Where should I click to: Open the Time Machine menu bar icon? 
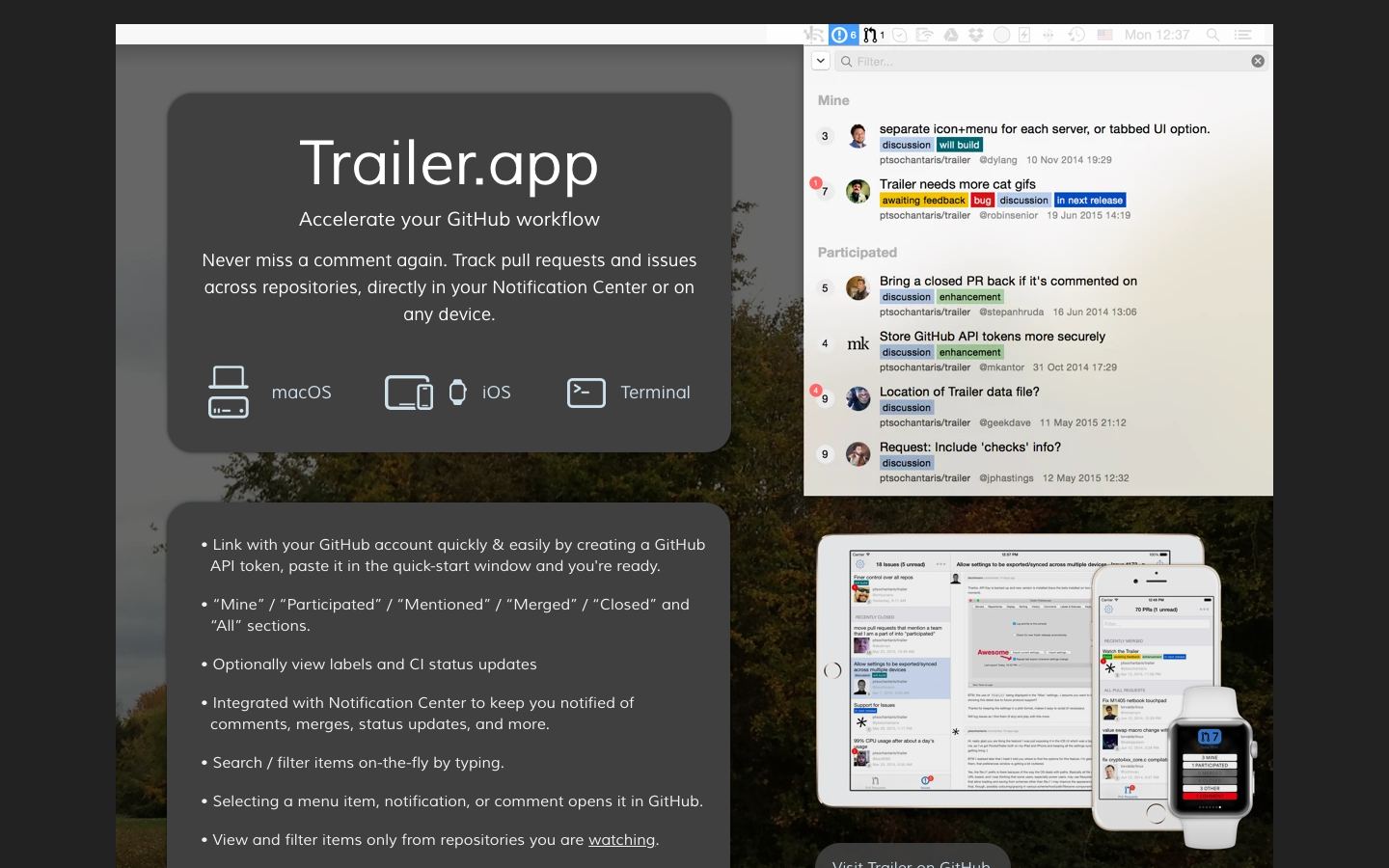(1076, 35)
